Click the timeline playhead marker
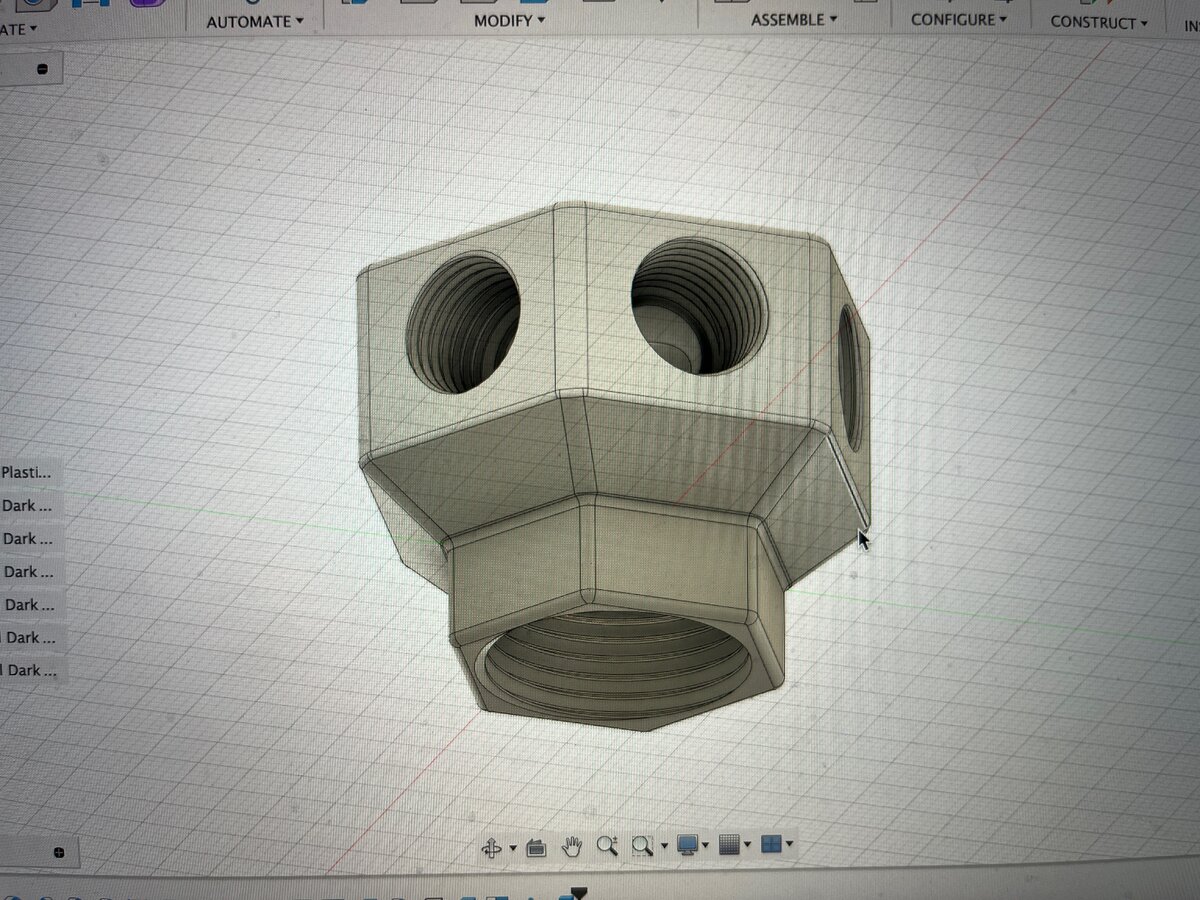 (x=578, y=892)
